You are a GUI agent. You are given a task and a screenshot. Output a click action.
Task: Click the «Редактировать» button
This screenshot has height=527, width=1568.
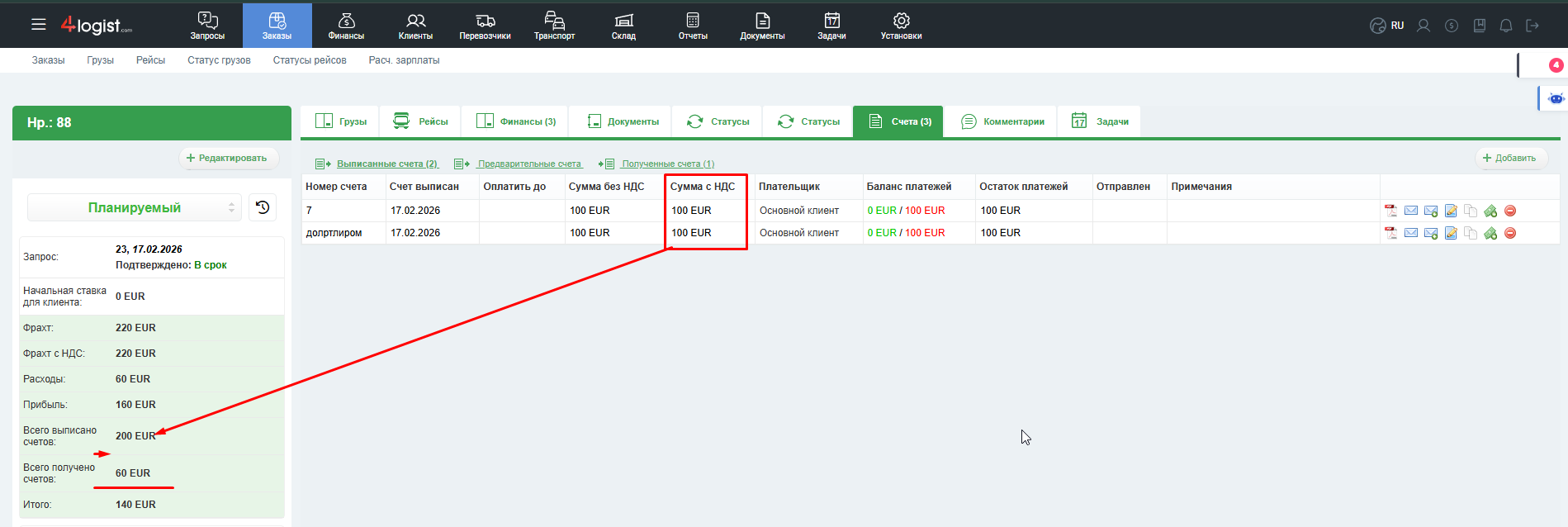[227, 158]
